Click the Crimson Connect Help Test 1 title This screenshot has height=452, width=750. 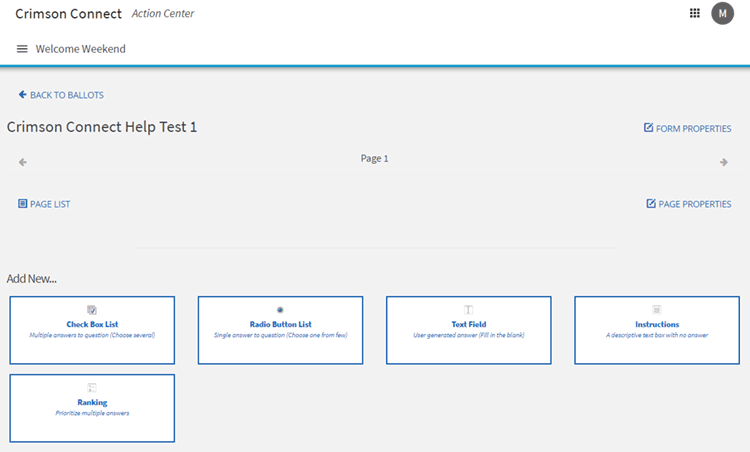point(101,127)
